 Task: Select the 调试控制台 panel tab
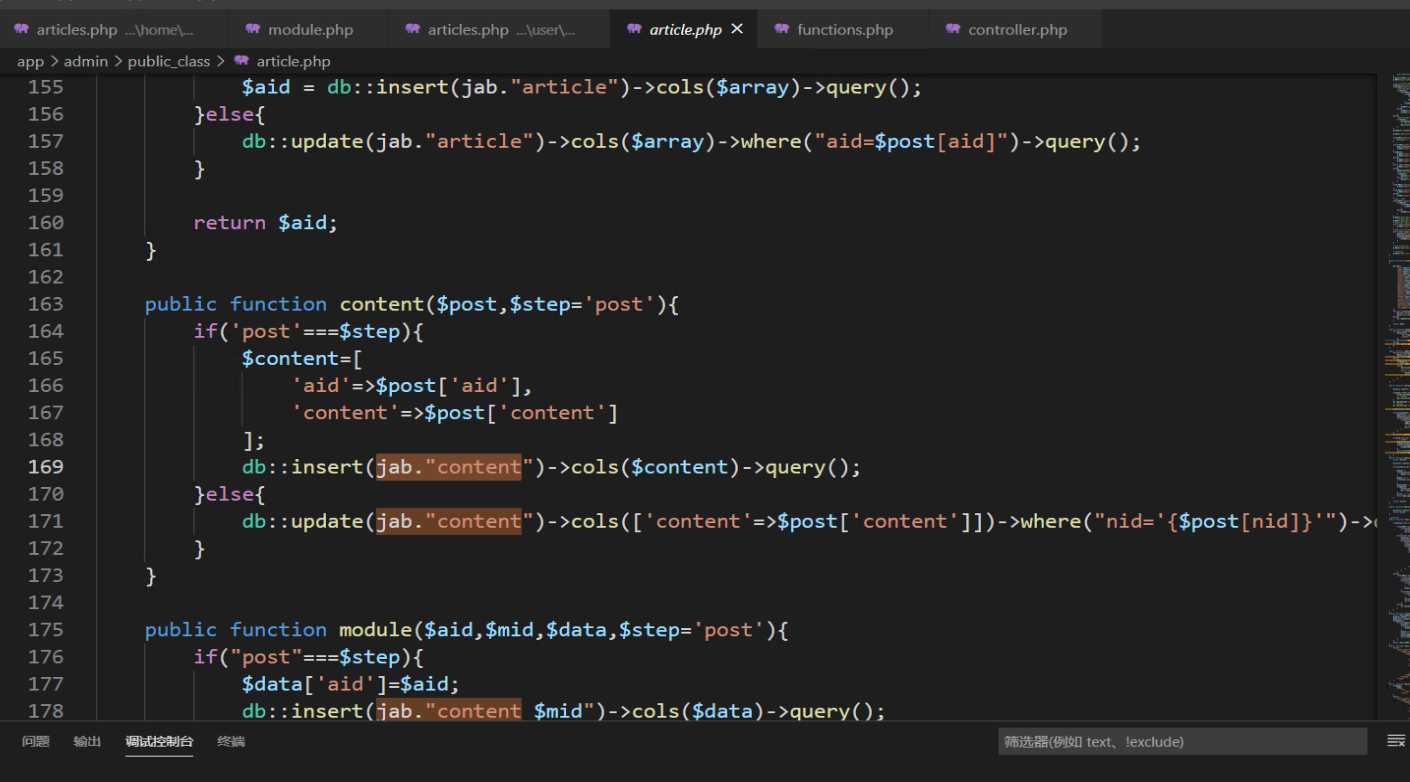pyautogui.click(x=159, y=741)
